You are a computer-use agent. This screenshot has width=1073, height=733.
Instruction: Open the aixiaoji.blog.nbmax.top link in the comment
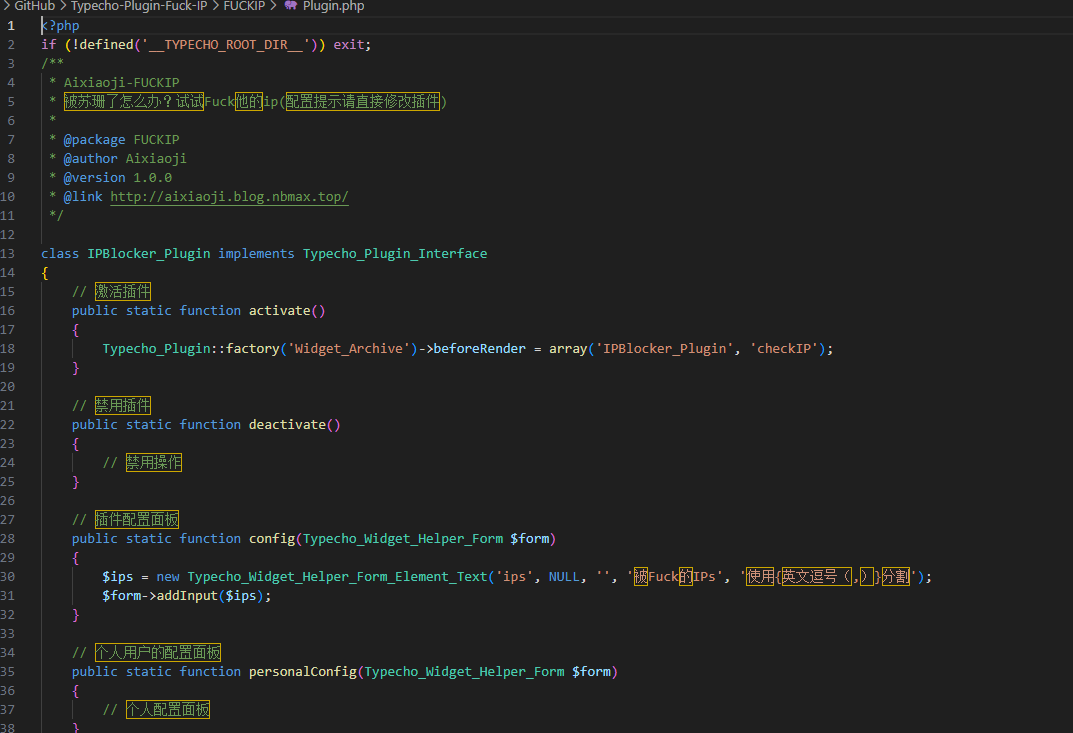(229, 197)
